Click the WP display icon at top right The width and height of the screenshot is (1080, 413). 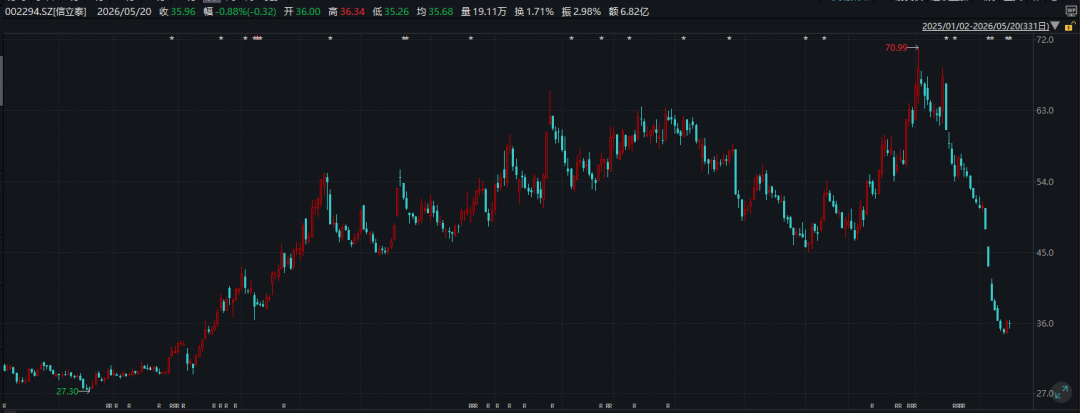(1071, 11)
